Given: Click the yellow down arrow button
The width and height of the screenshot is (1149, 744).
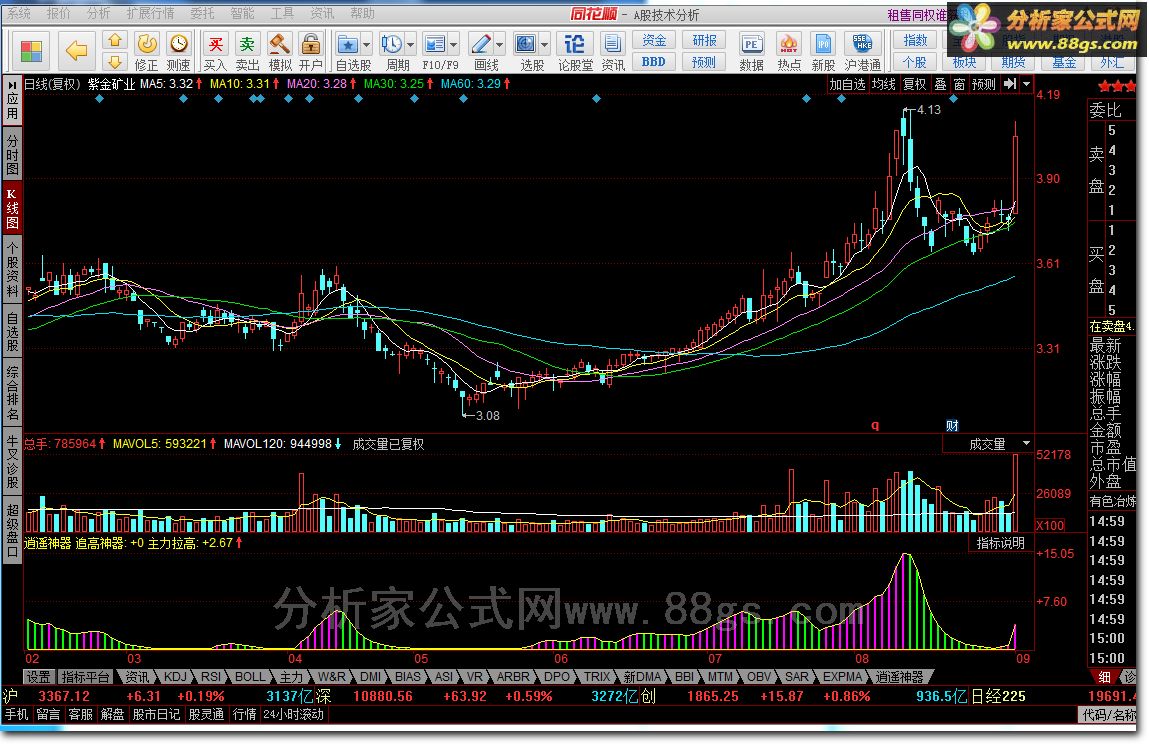Looking at the screenshot, I should tap(114, 62).
